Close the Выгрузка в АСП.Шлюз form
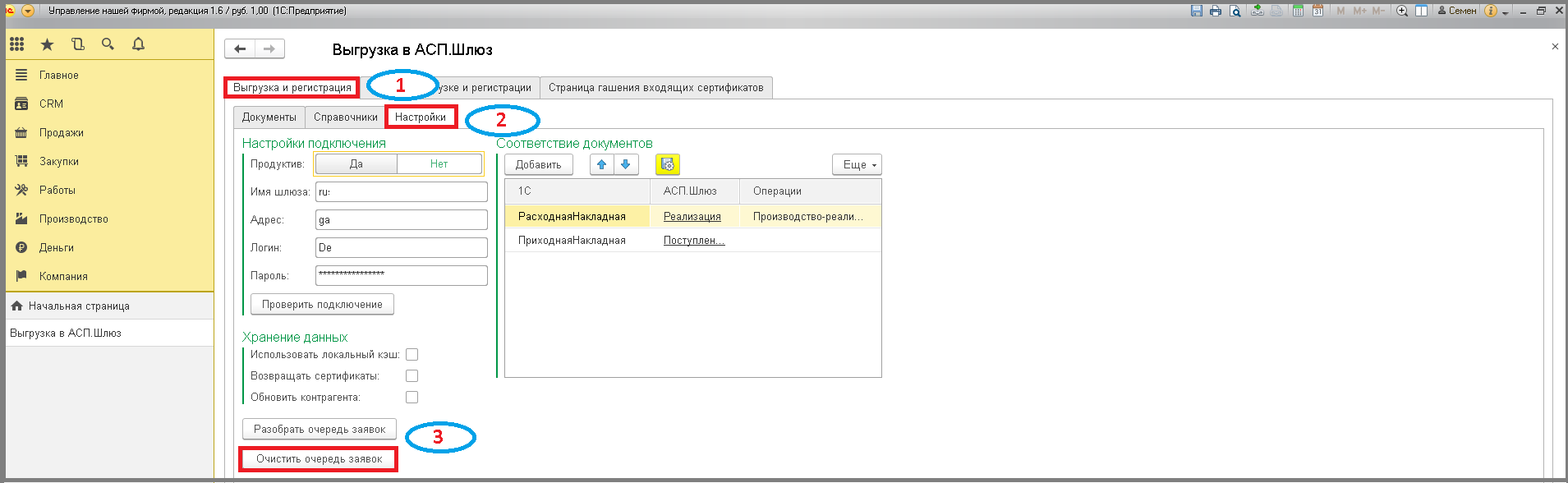 [1555, 47]
